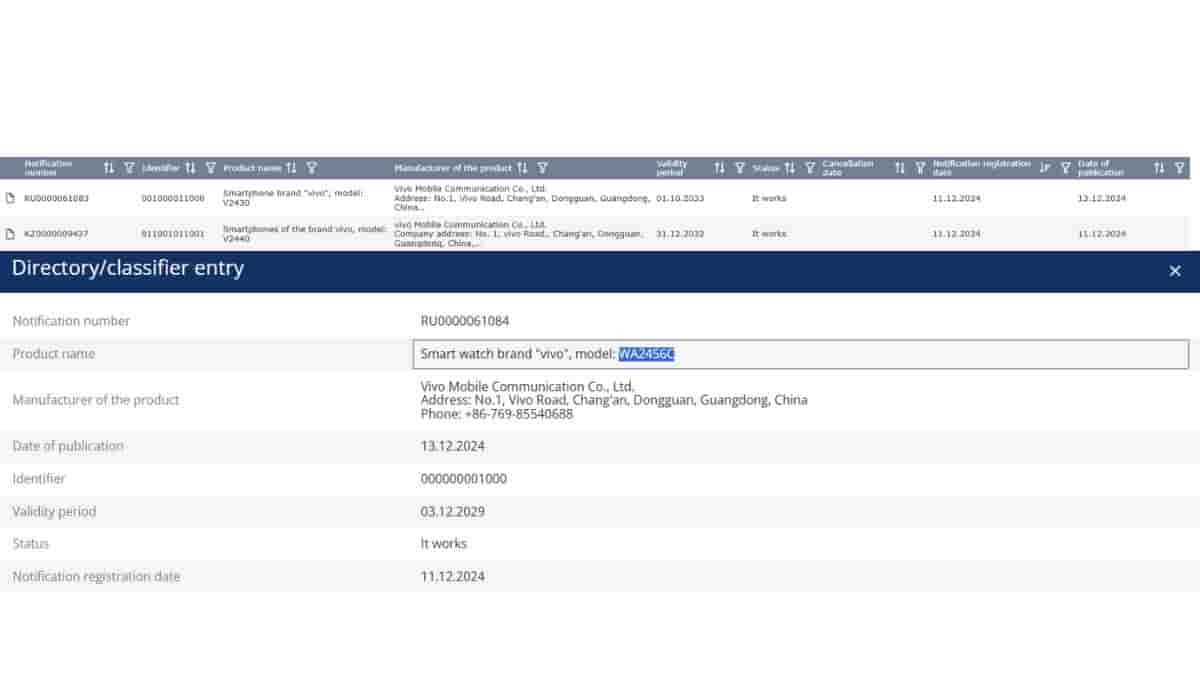This screenshot has width=1200, height=675.
Task: Sort by Manufacturer of the product
Action: 522,168
